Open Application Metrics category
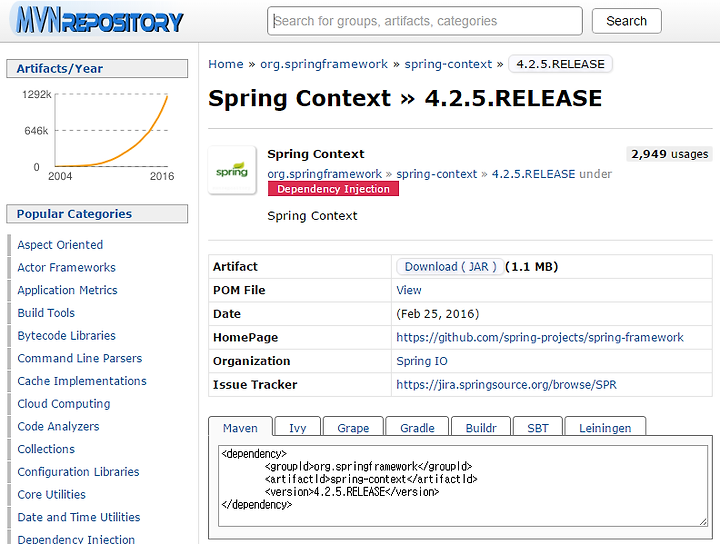720x544 pixels. pyautogui.click(x=68, y=290)
